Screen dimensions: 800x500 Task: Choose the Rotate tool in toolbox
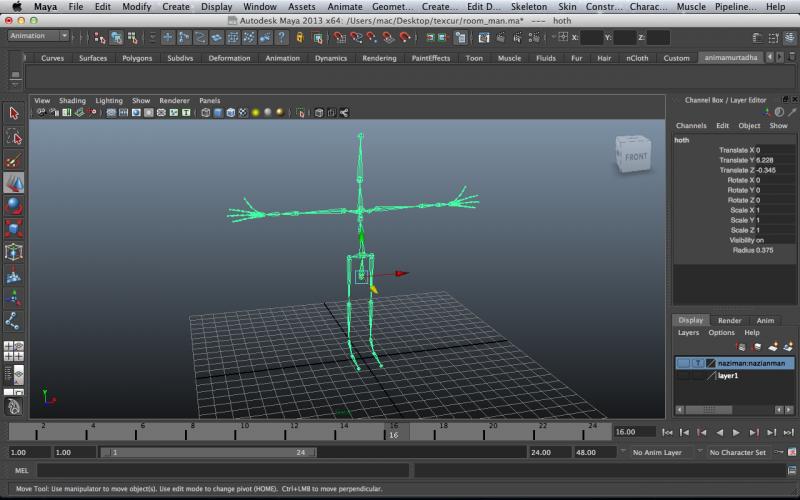click(14, 206)
